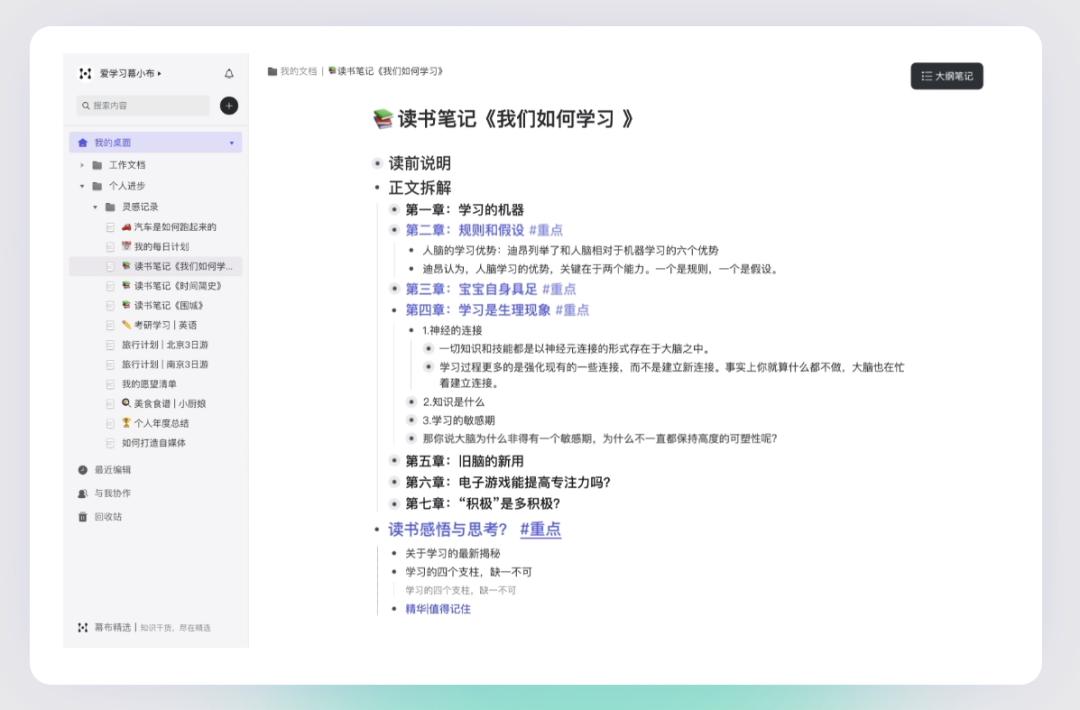This screenshot has height=710, width=1080.
Task: Open the 回收站 trash bin
Action: coord(108,517)
